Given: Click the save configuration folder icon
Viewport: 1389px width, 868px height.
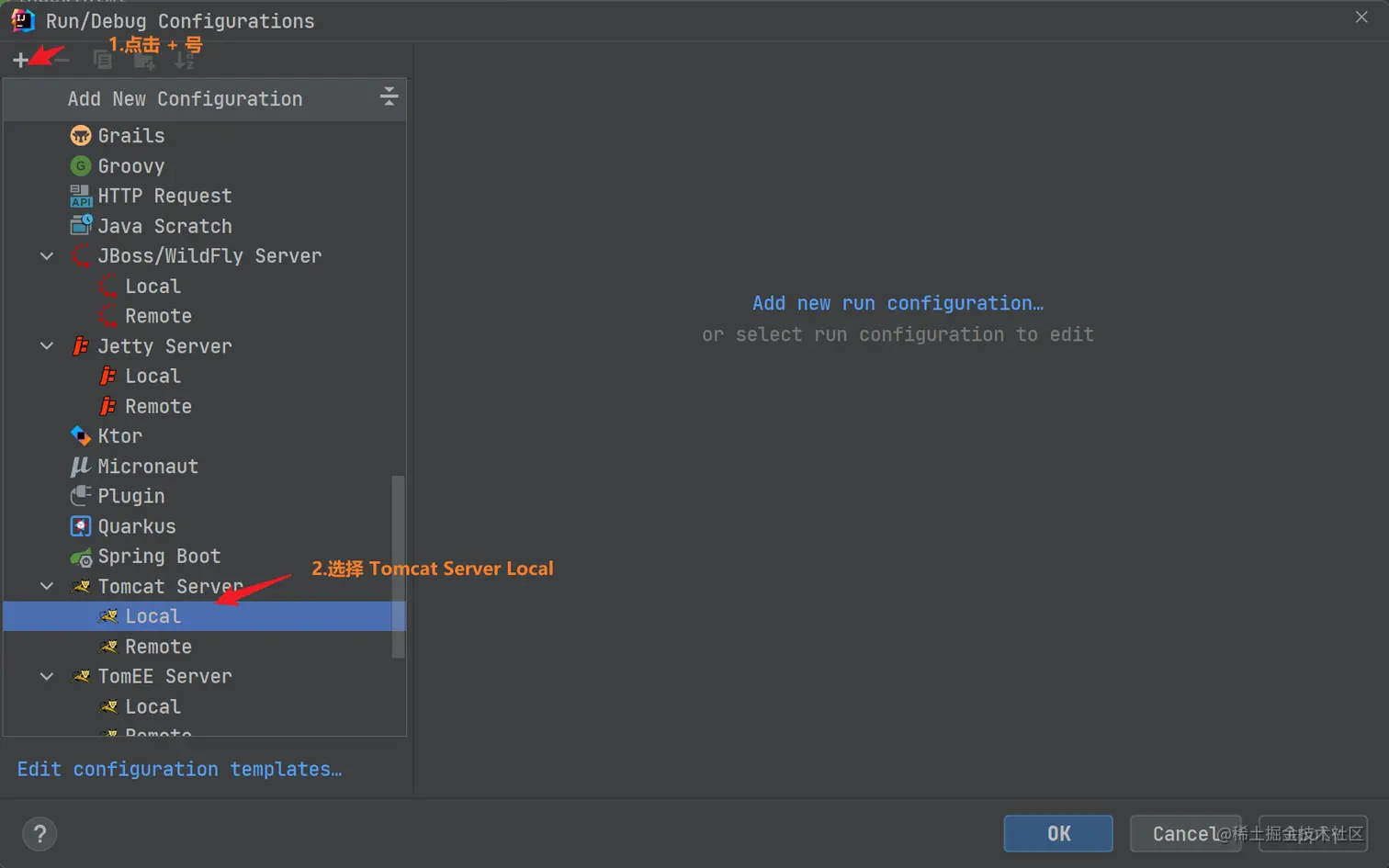Looking at the screenshot, I should tap(144, 60).
